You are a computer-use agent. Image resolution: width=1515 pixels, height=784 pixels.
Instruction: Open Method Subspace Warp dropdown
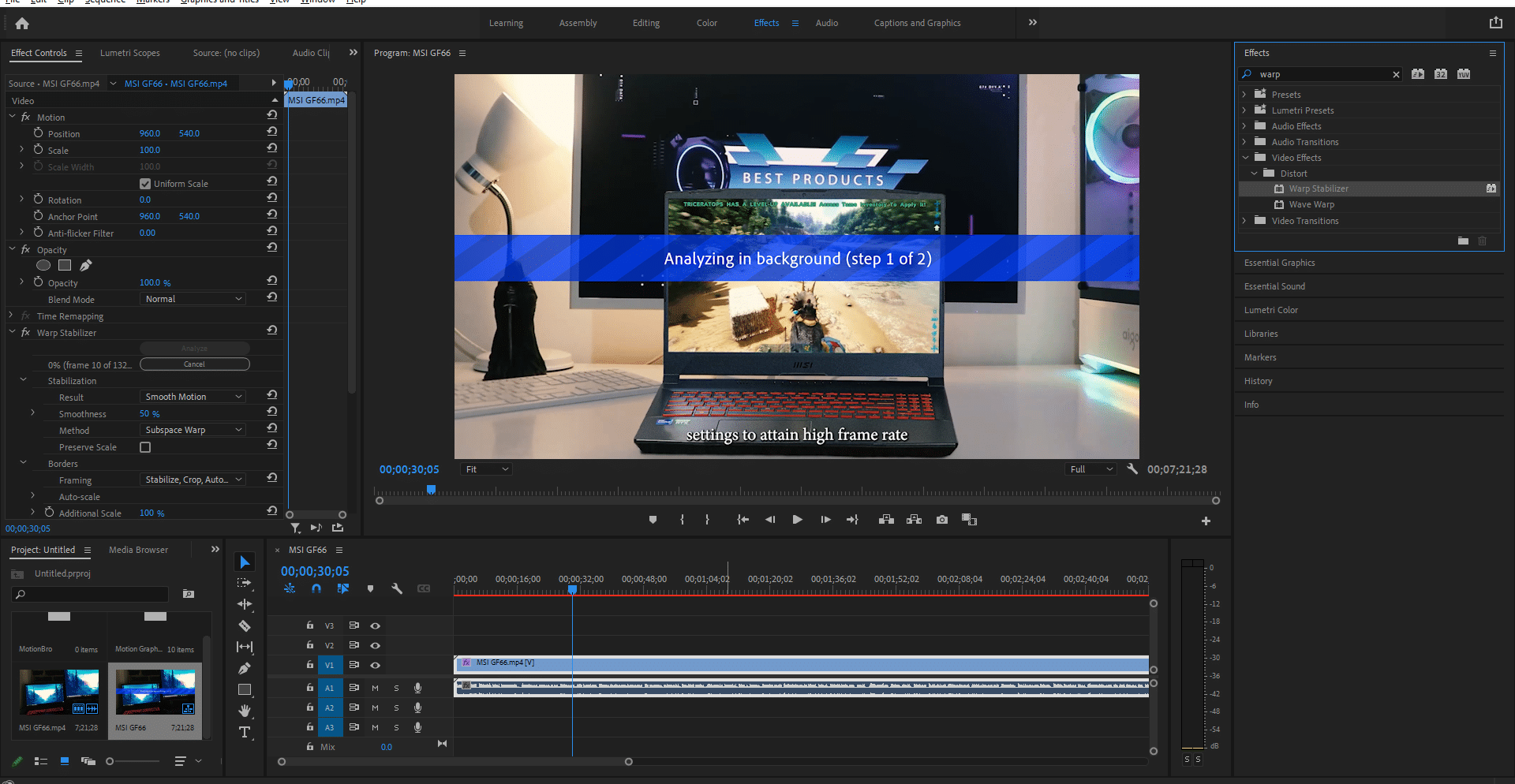pyautogui.click(x=193, y=430)
